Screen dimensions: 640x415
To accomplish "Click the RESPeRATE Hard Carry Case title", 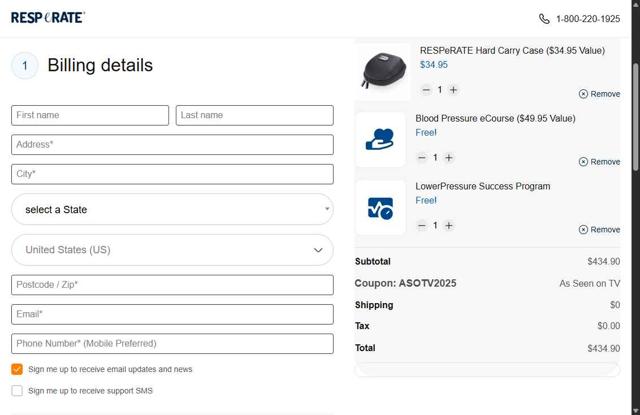I will point(512,51).
